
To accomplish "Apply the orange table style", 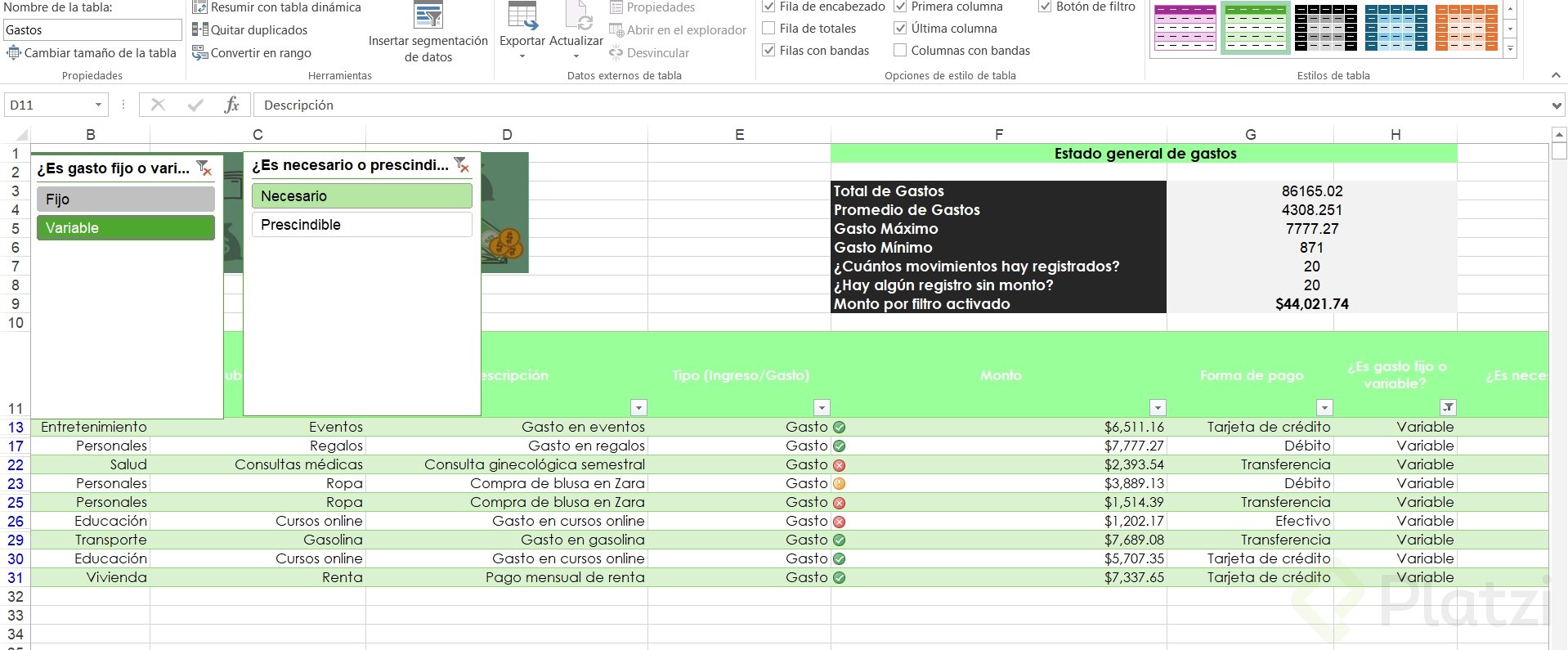I will [1467, 28].
